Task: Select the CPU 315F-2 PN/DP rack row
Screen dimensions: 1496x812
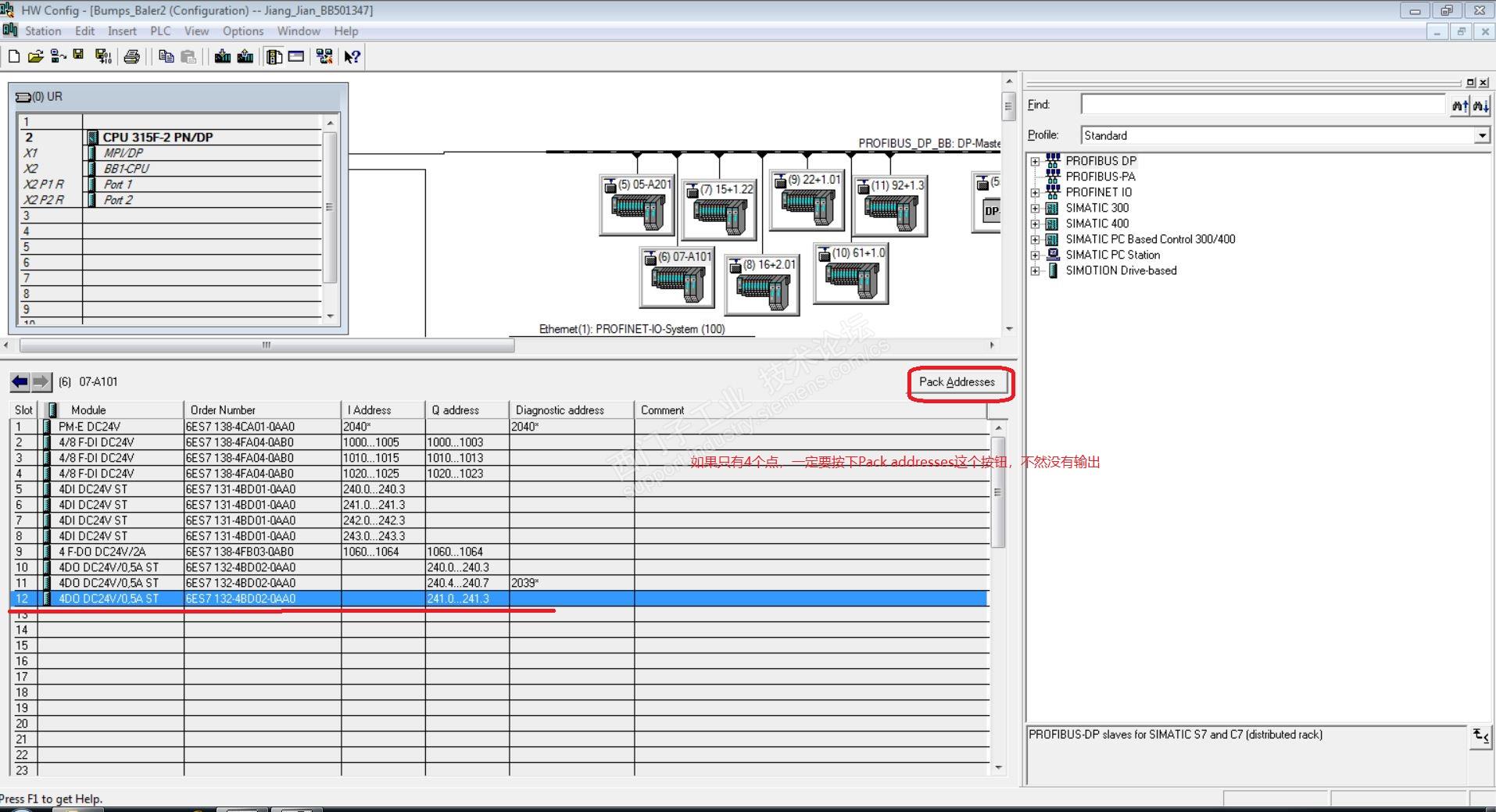Action: click(x=170, y=137)
